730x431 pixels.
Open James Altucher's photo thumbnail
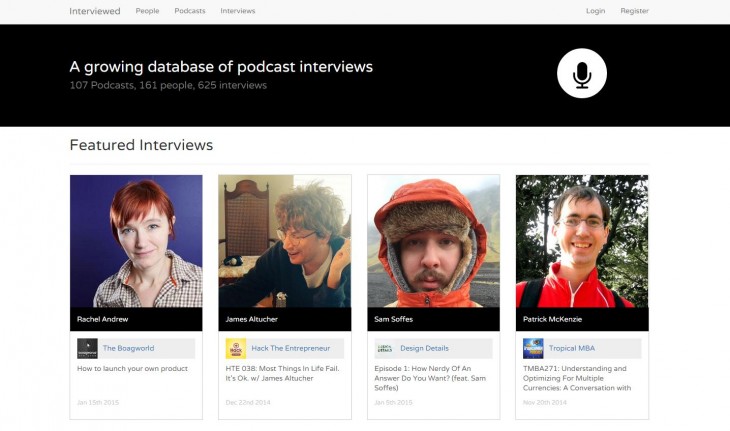[285, 241]
